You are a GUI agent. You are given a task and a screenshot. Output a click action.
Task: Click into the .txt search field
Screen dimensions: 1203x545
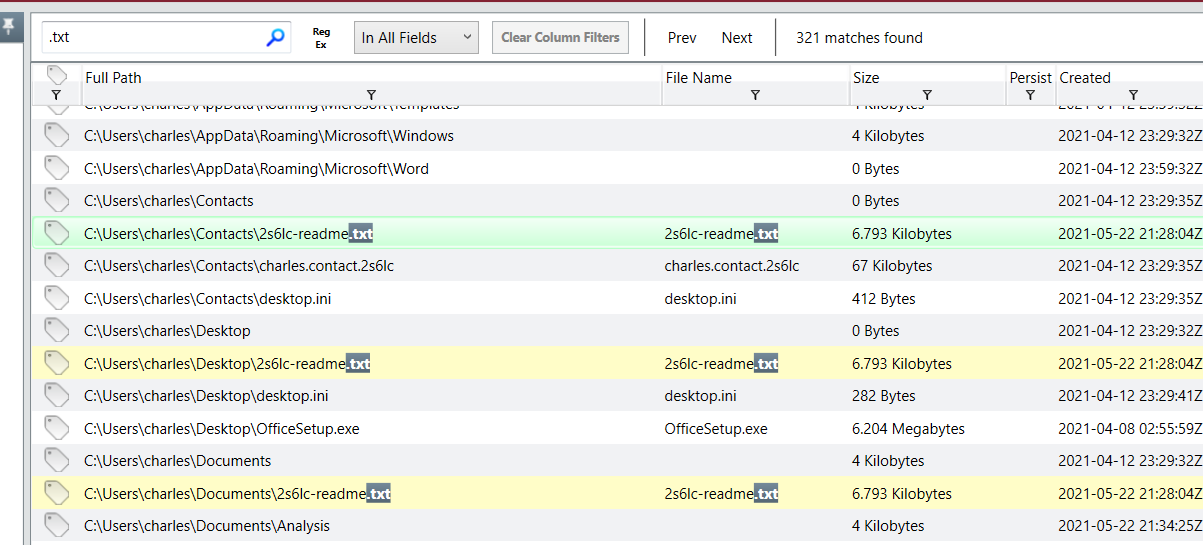click(x=155, y=38)
